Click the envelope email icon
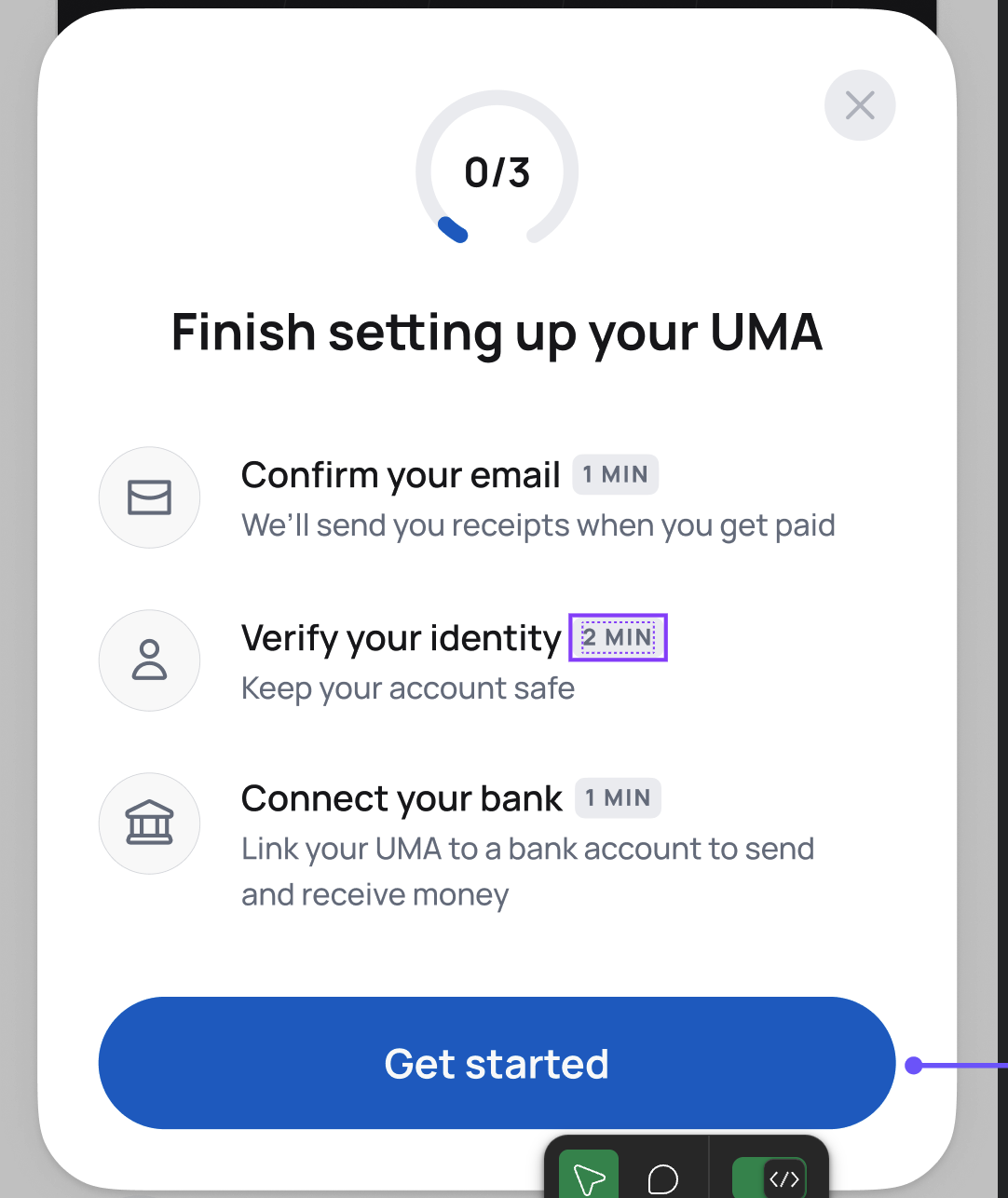 point(149,497)
